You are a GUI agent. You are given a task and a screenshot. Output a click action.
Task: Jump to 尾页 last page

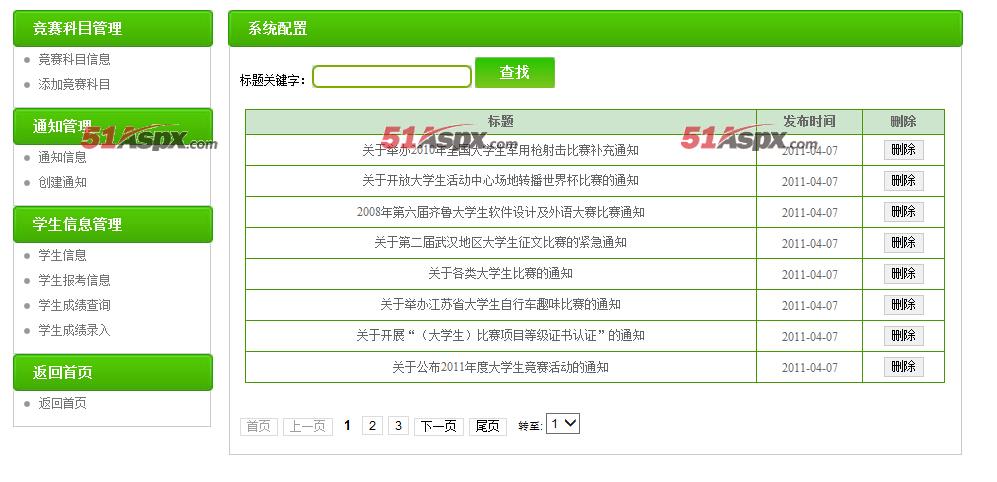[x=488, y=426]
